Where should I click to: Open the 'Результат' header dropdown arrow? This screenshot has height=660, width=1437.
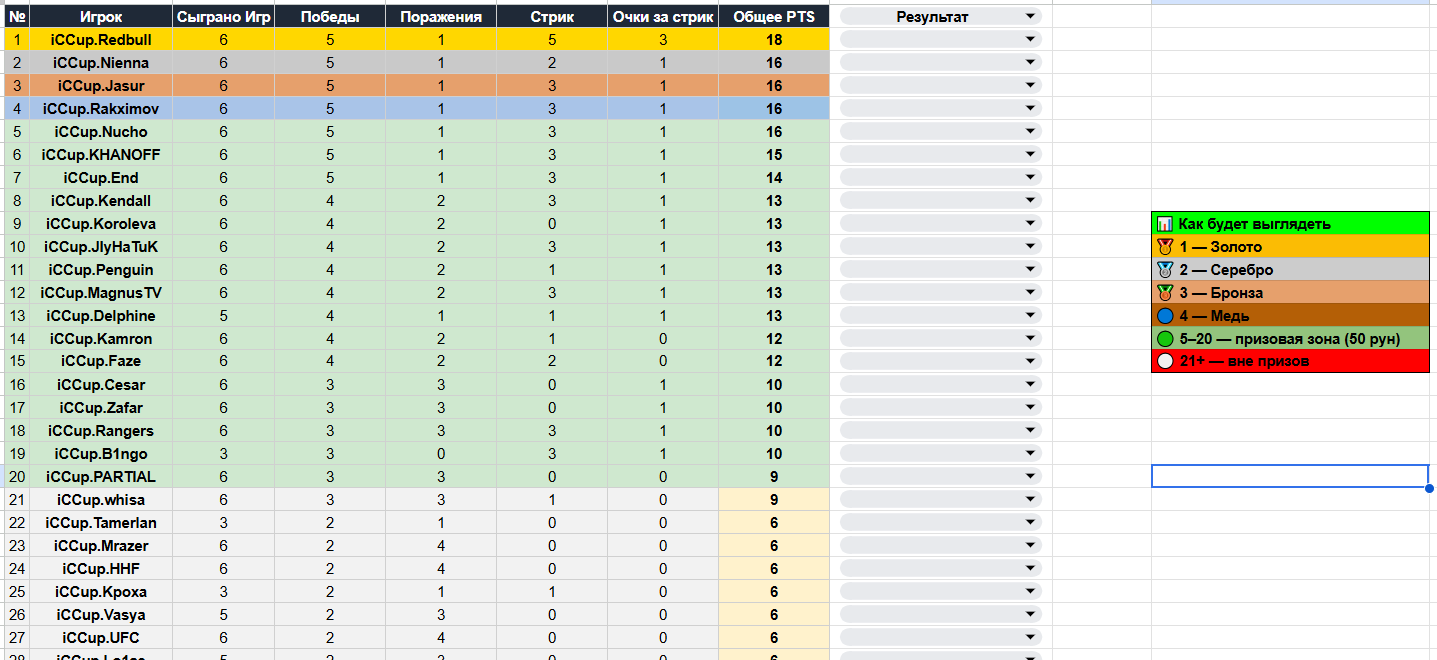pyautogui.click(x=1030, y=17)
